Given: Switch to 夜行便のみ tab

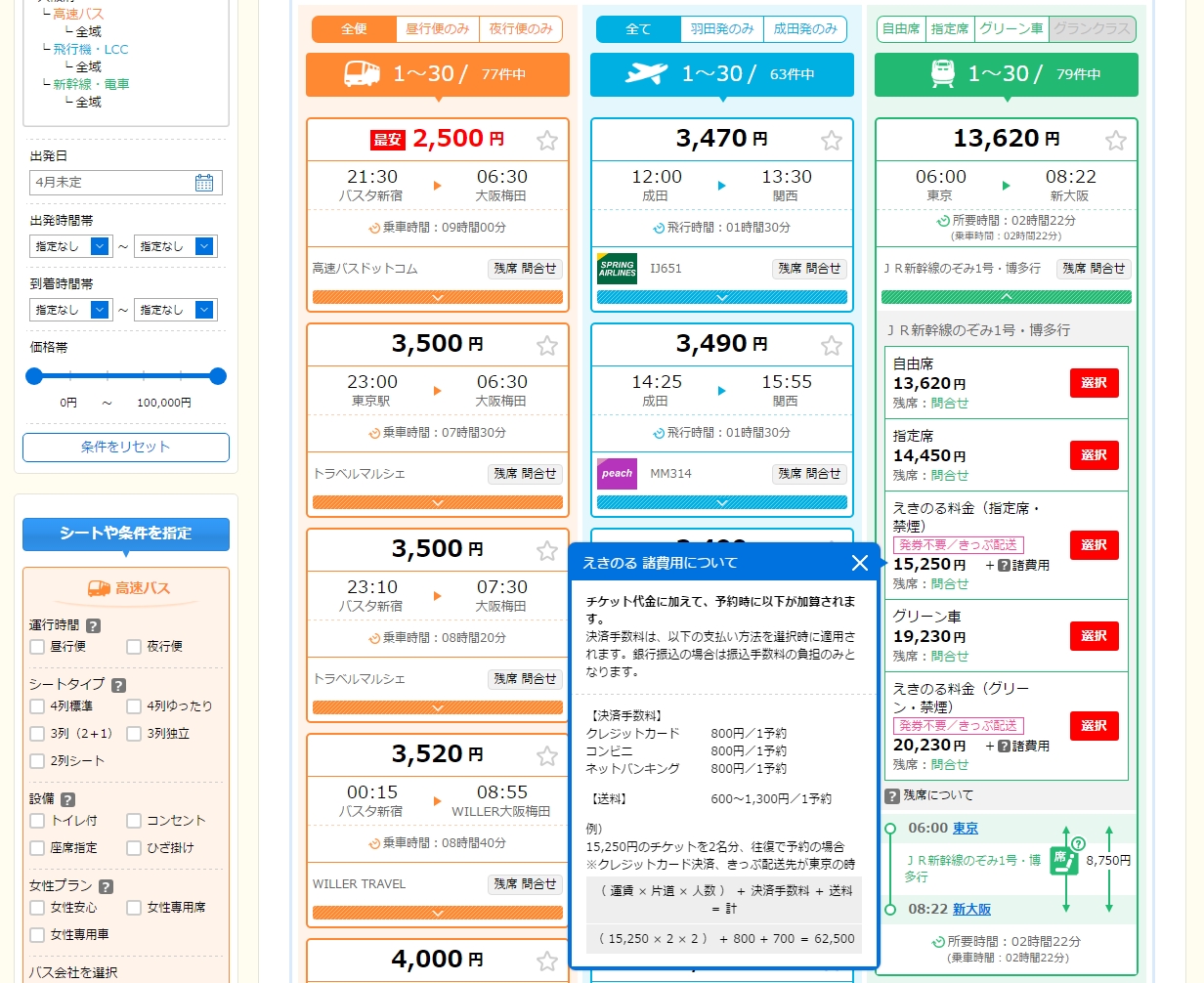Looking at the screenshot, I should click(x=521, y=29).
